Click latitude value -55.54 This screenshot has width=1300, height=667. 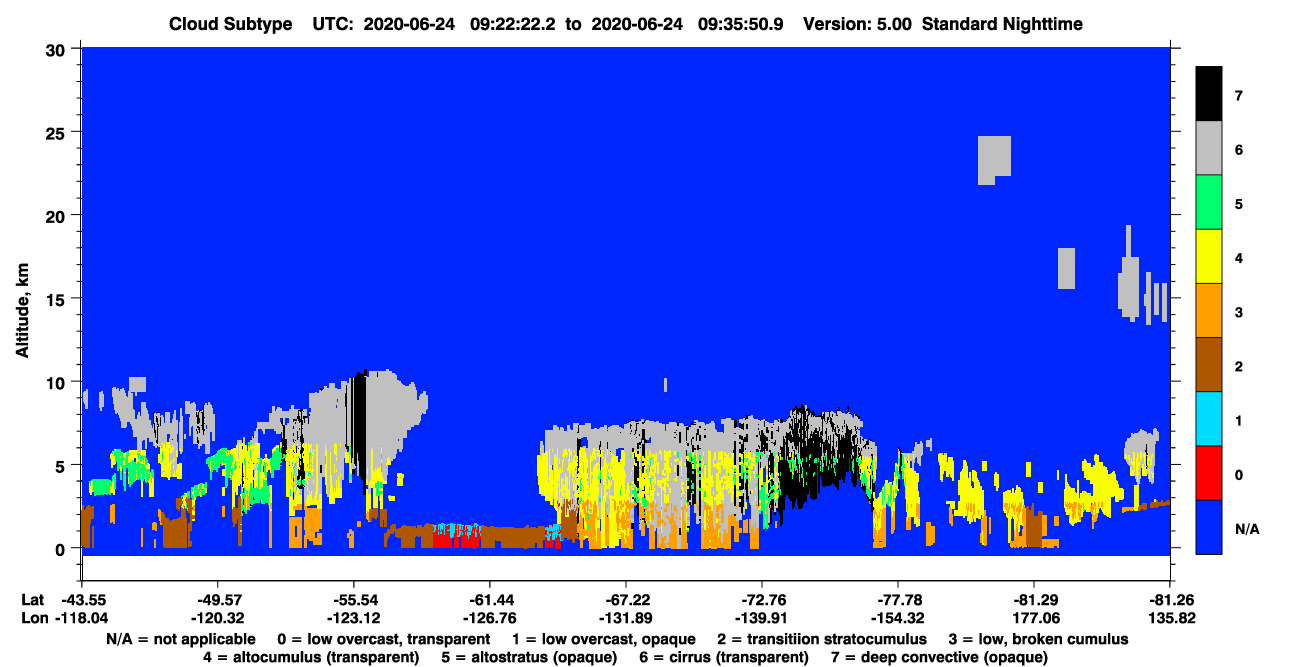click(353, 599)
